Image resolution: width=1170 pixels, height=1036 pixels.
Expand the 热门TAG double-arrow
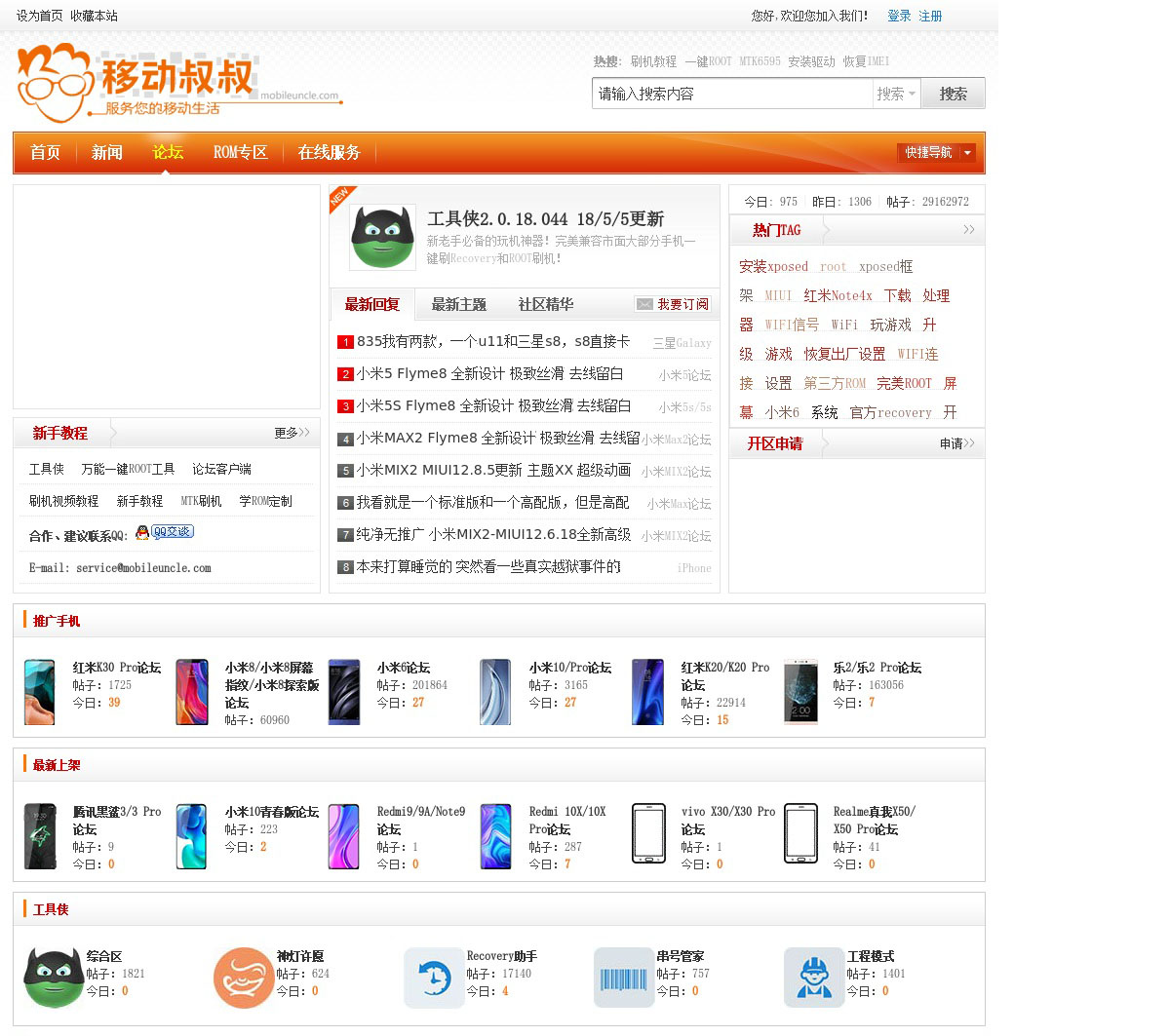[968, 230]
